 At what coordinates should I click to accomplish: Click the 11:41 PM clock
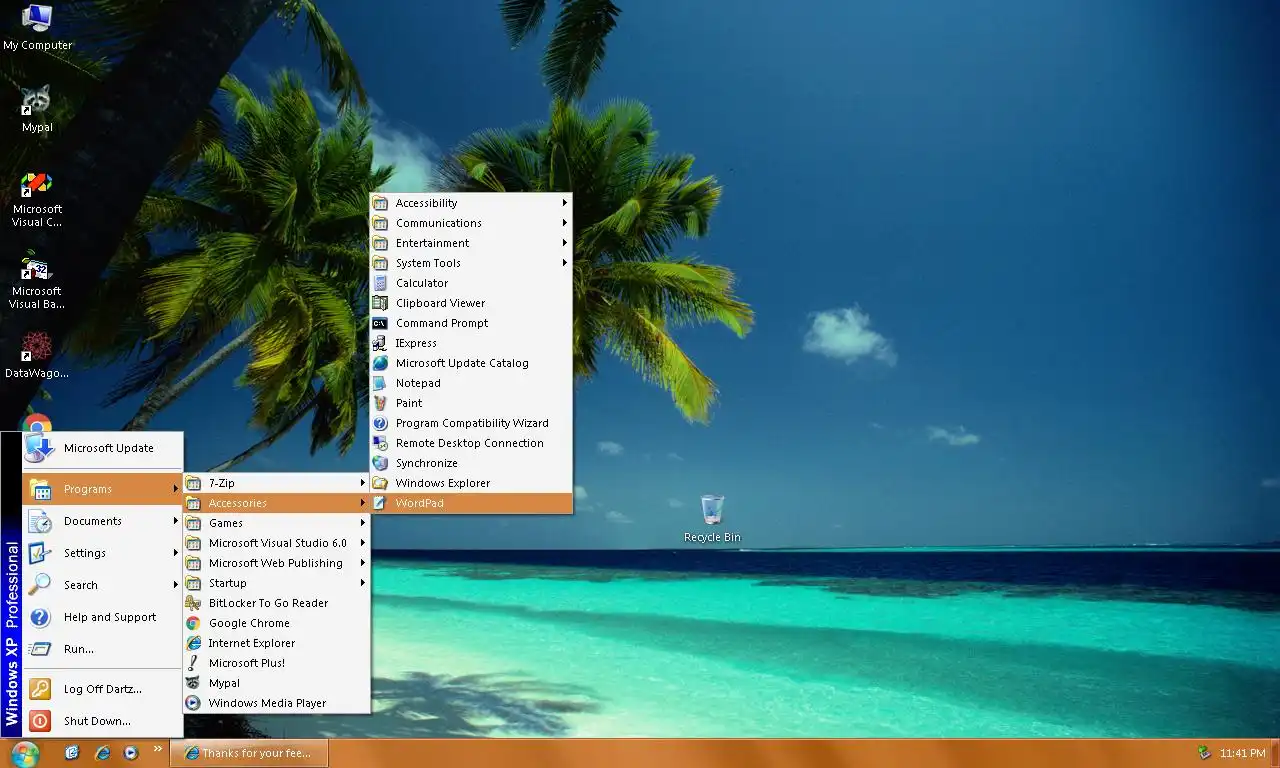click(1242, 753)
